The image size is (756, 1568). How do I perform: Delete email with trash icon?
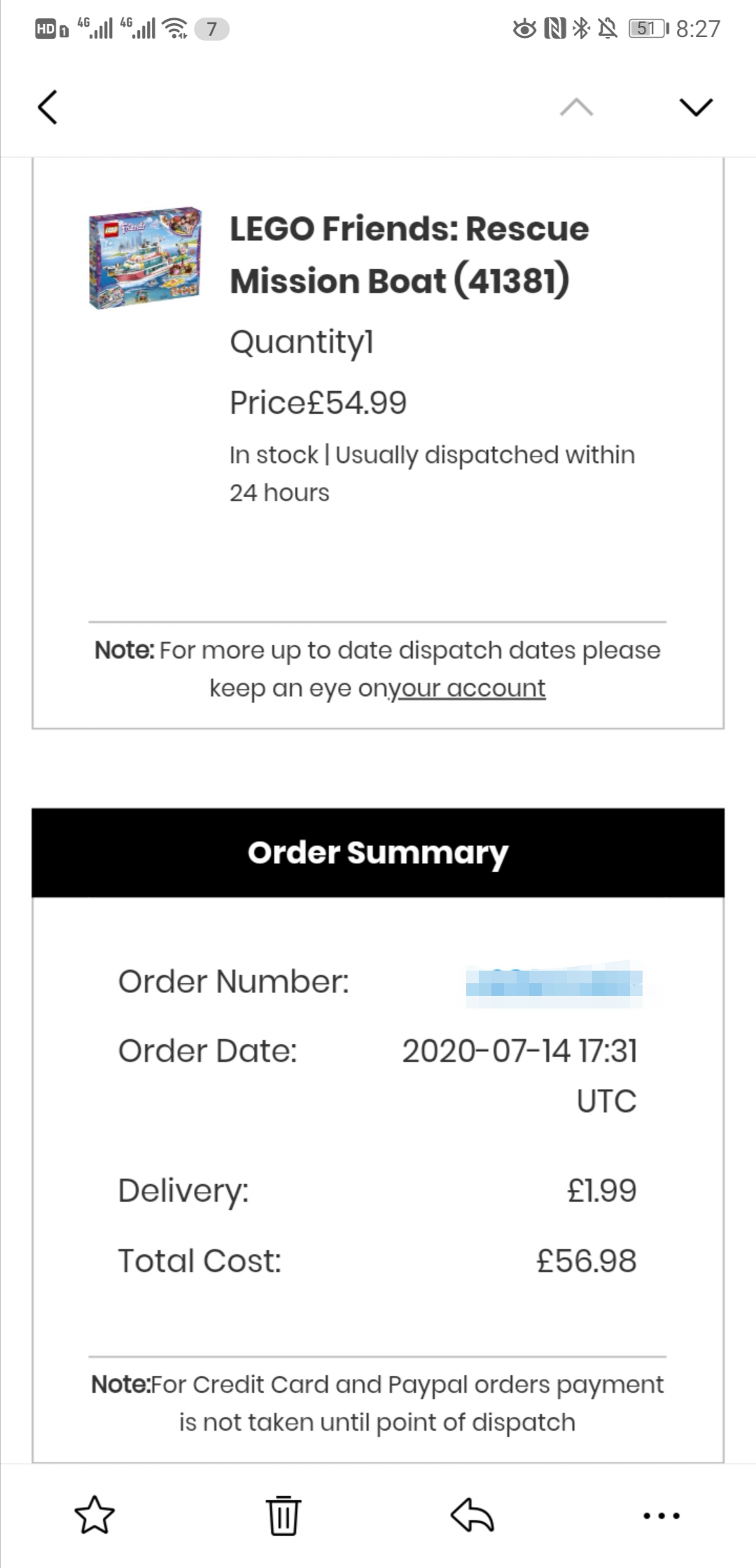pos(283,1515)
